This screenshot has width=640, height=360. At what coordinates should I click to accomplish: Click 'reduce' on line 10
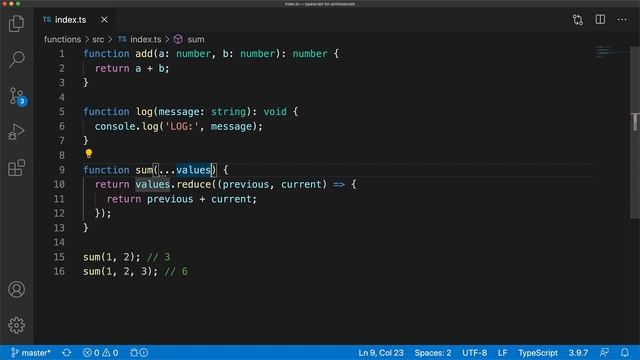[x=193, y=184]
